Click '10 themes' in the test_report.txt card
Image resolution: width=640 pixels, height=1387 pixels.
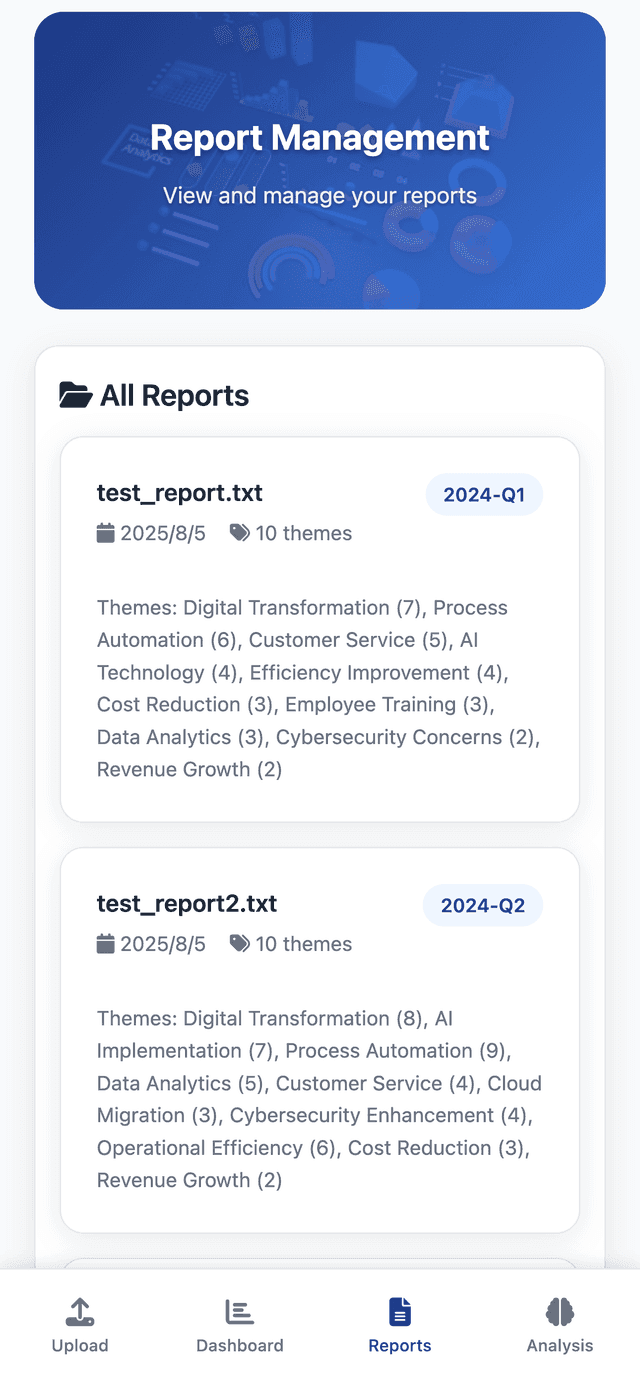tap(304, 533)
